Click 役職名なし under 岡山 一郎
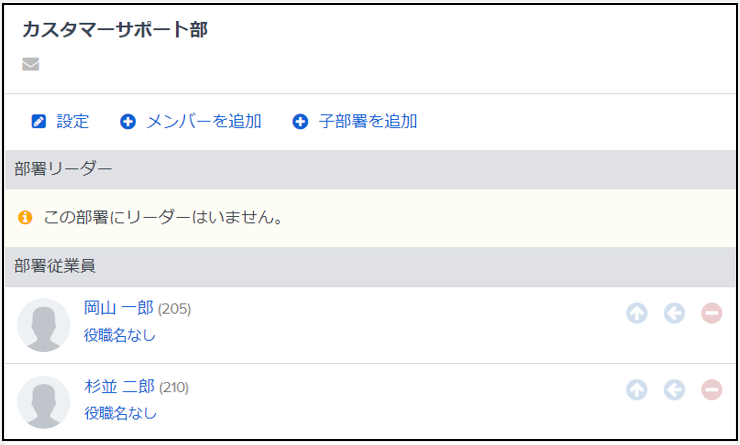740x445 pixels. 120,336
